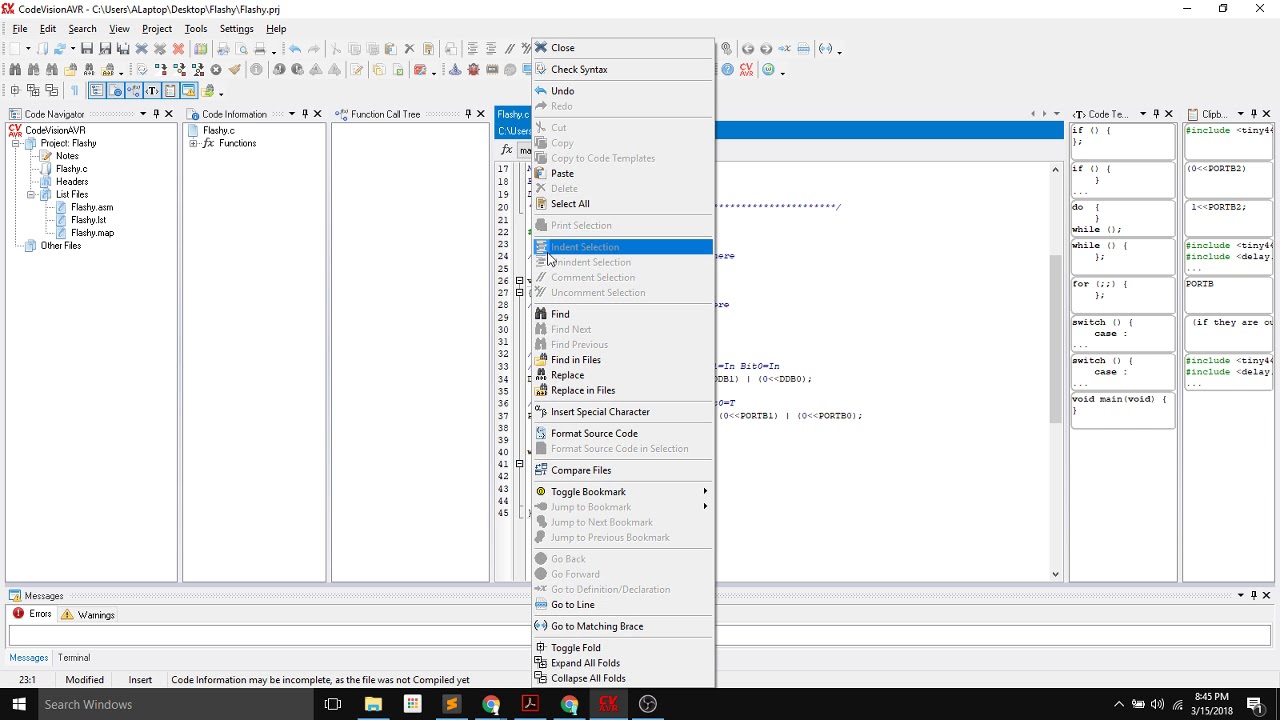This screenshot has height=720, width=1280.
Task: Expand the Functions node in Code Information
Action: point(193,144)
